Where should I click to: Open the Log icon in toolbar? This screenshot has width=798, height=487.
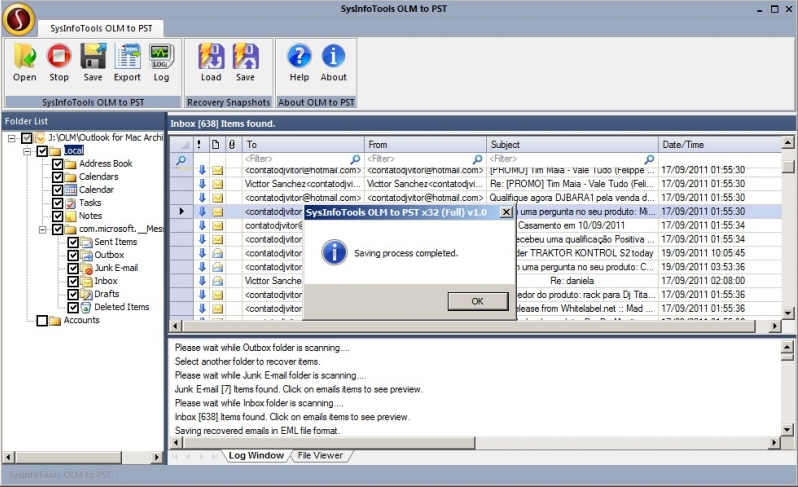pos(161,56)
